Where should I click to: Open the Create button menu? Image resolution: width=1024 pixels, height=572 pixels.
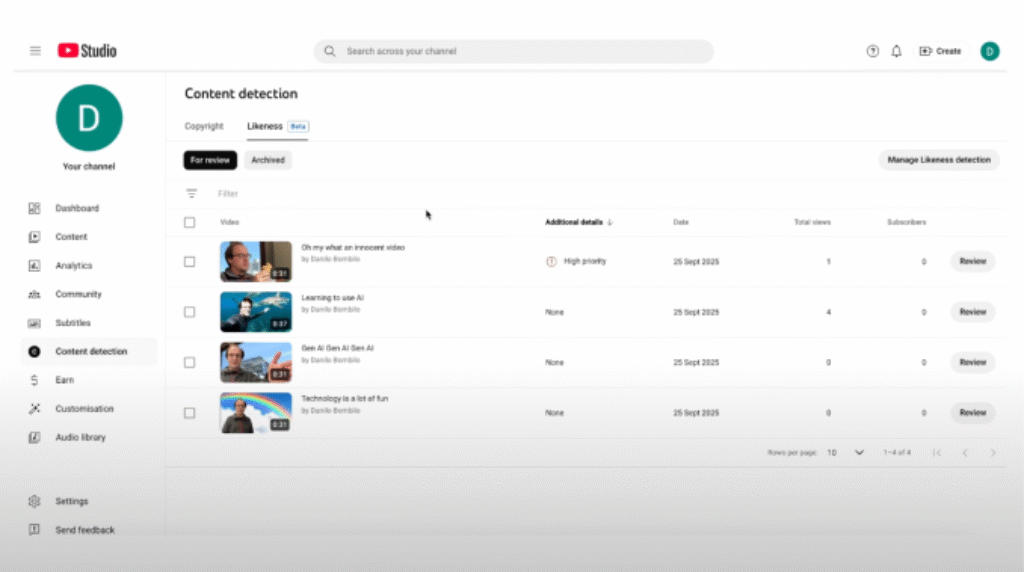tap(940, 51)
